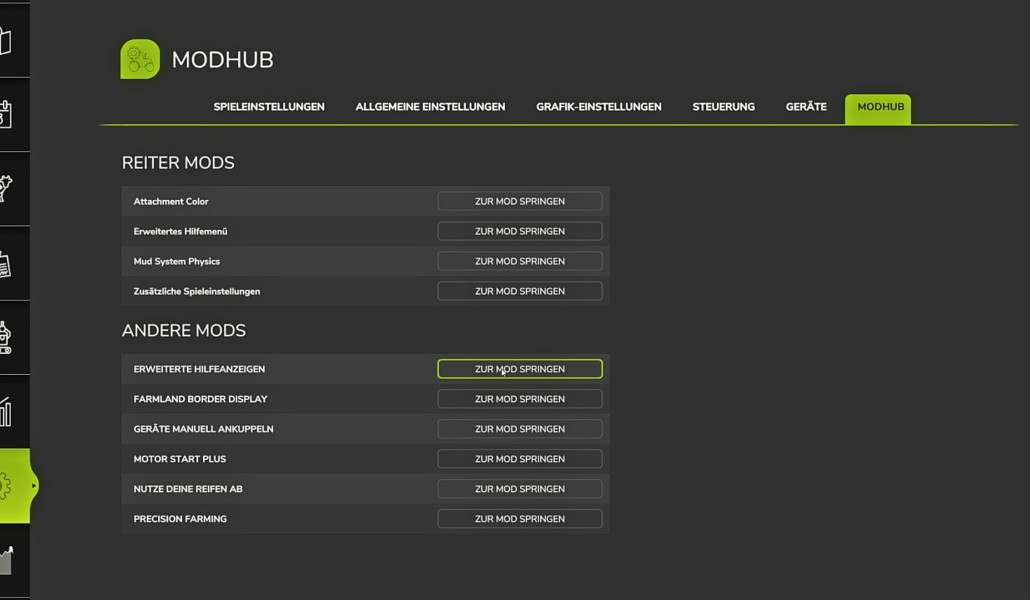This screenshot has width=1030, height=600.
Task: Switch to the Allgemeine Einstellungen tab
Action: 430,107
